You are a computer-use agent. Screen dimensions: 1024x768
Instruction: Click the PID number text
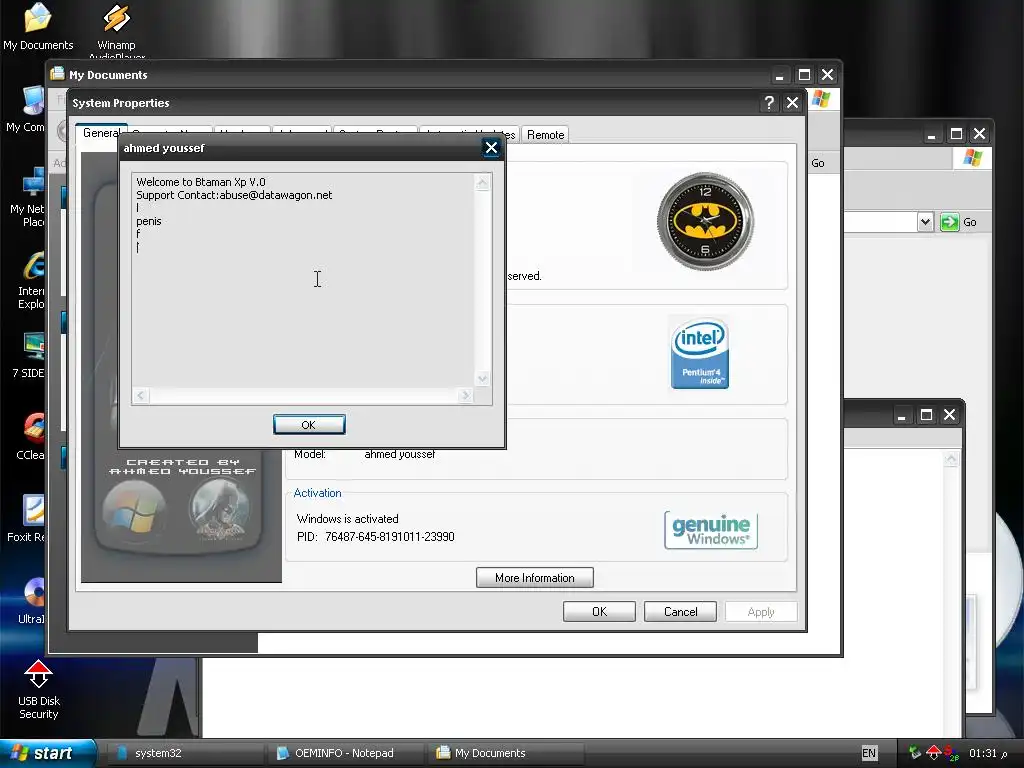click(389, 537)
